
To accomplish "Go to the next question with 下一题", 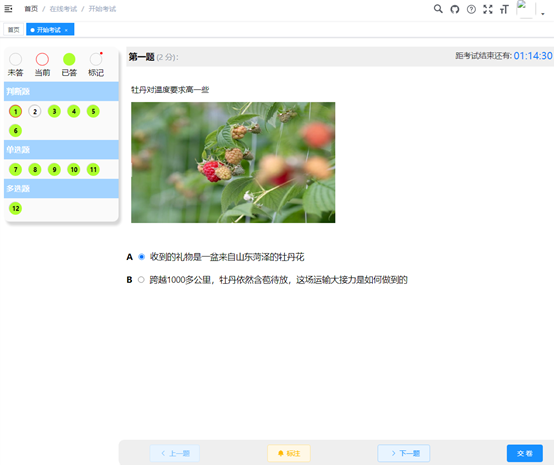I will click(x=404, y=453).
